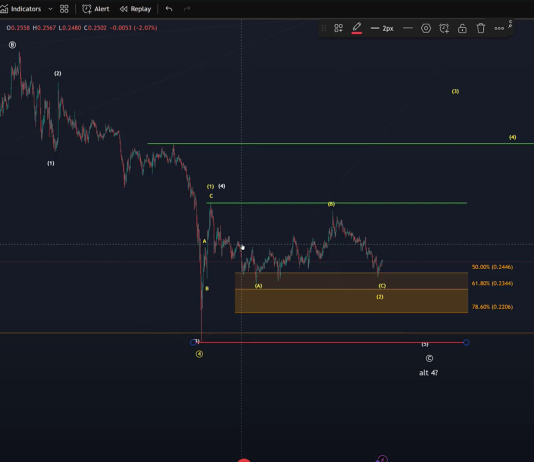
Task: Click the yellow (C) wave label
Action: [382, 286]
